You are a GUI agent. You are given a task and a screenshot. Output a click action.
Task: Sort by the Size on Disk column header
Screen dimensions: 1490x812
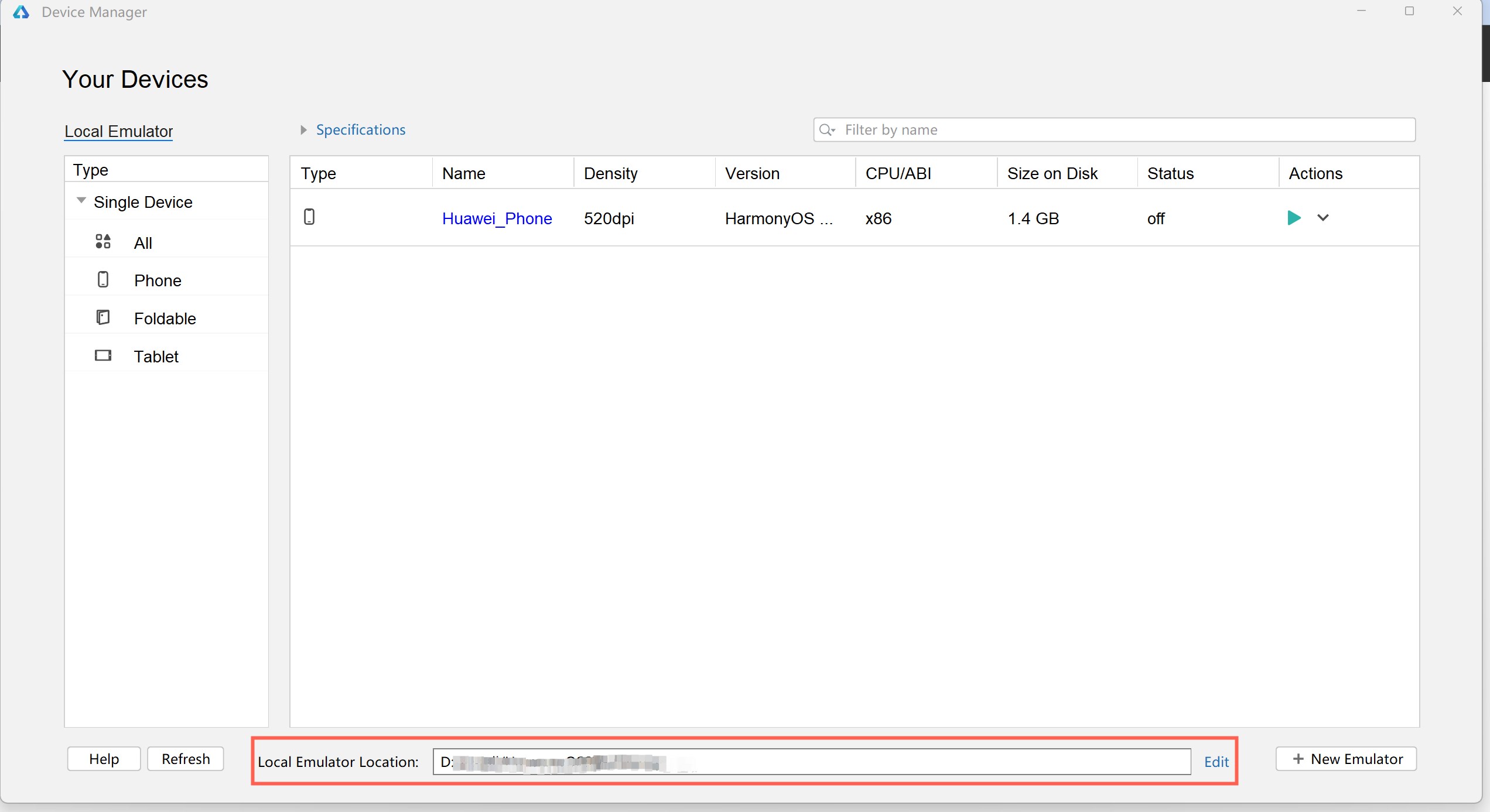tap(1068, 173)
